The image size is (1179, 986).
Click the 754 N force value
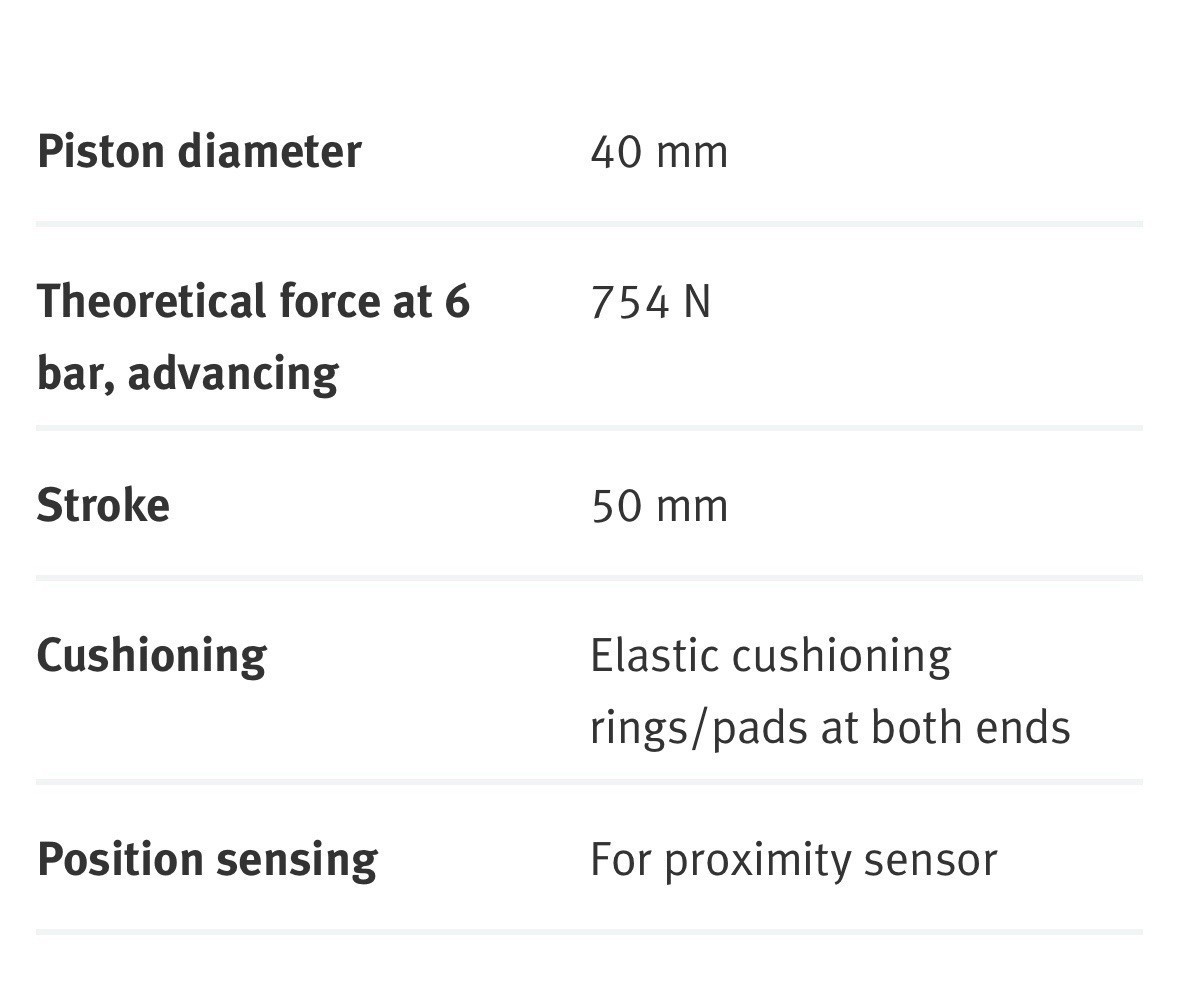click(650, 302)
